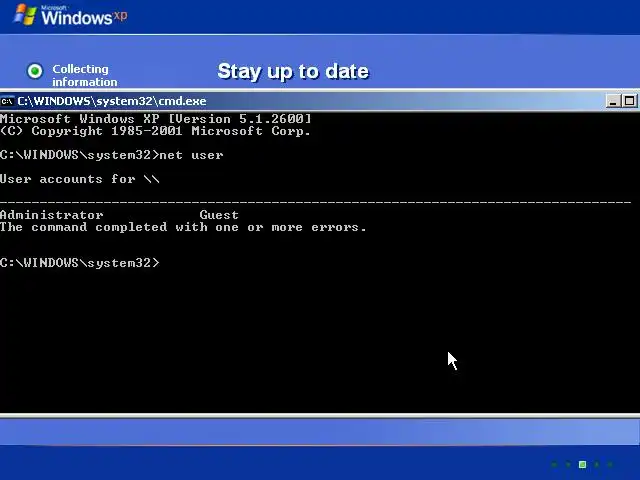Click "The command completed with one or more errors."
Image resolution: width=640 pixels, height=480 pixels.
183,227
